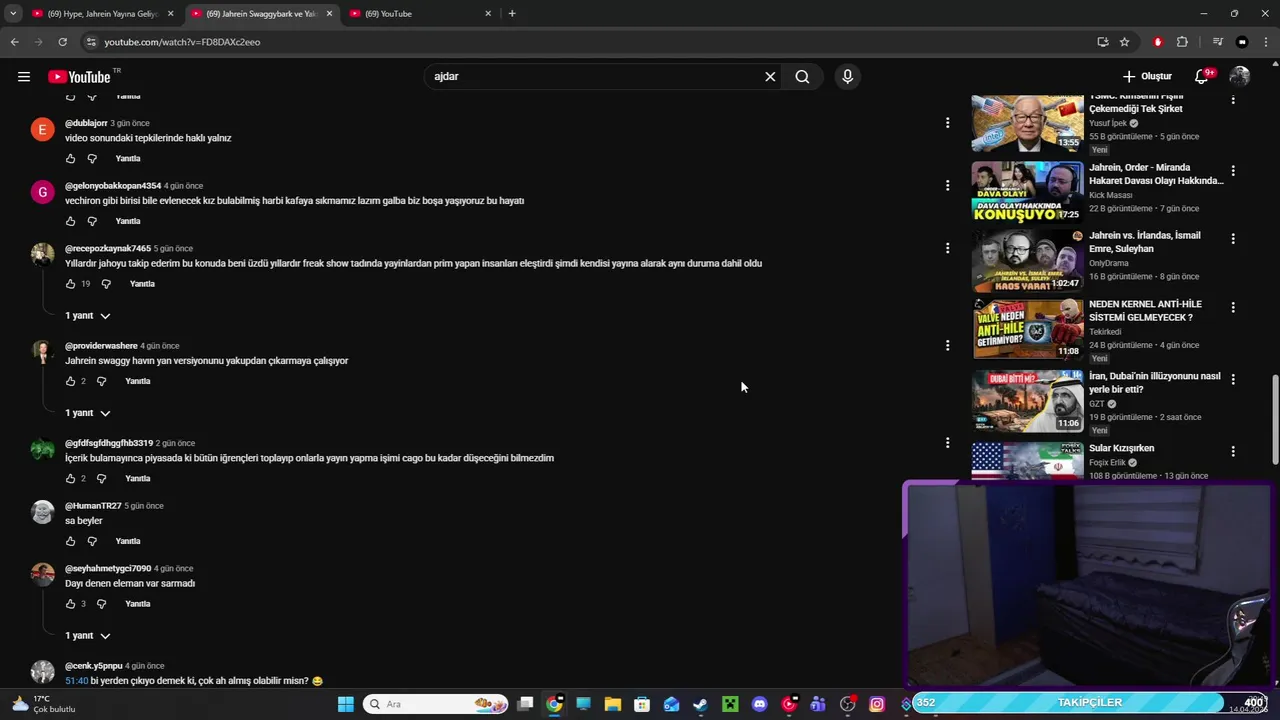Open Windows Start menu
The height and width of the screenshot is (720, 1280).
(346, 704)
